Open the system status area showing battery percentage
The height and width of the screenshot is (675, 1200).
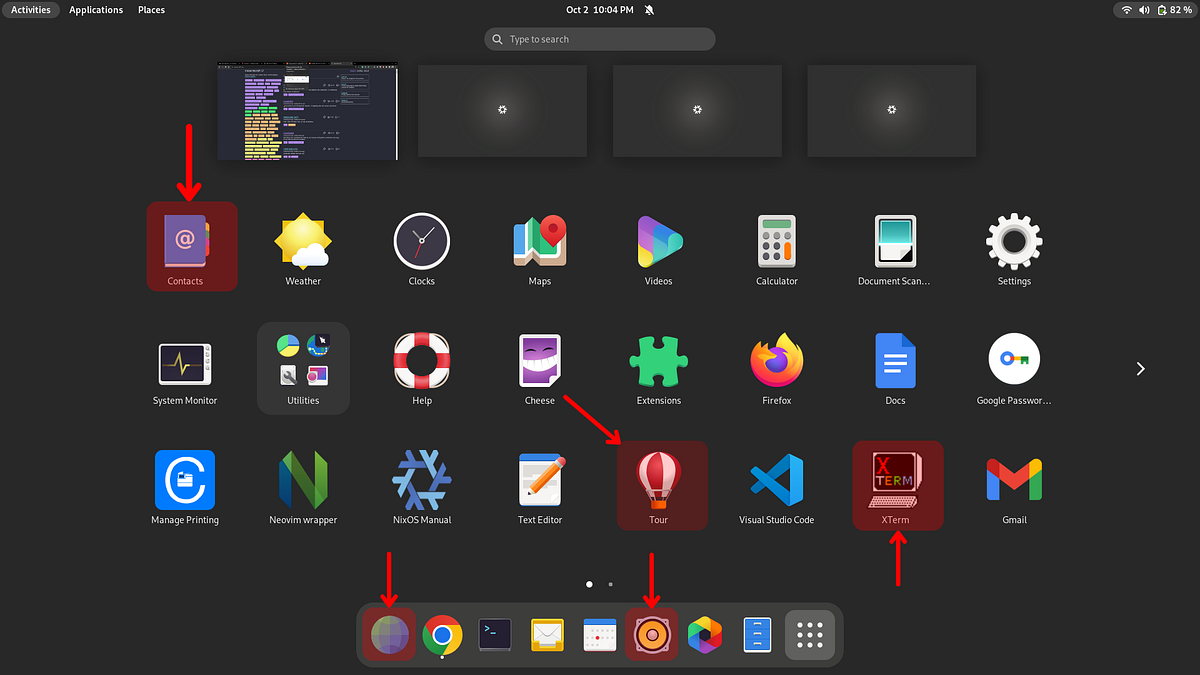[x=1155, y=10]
